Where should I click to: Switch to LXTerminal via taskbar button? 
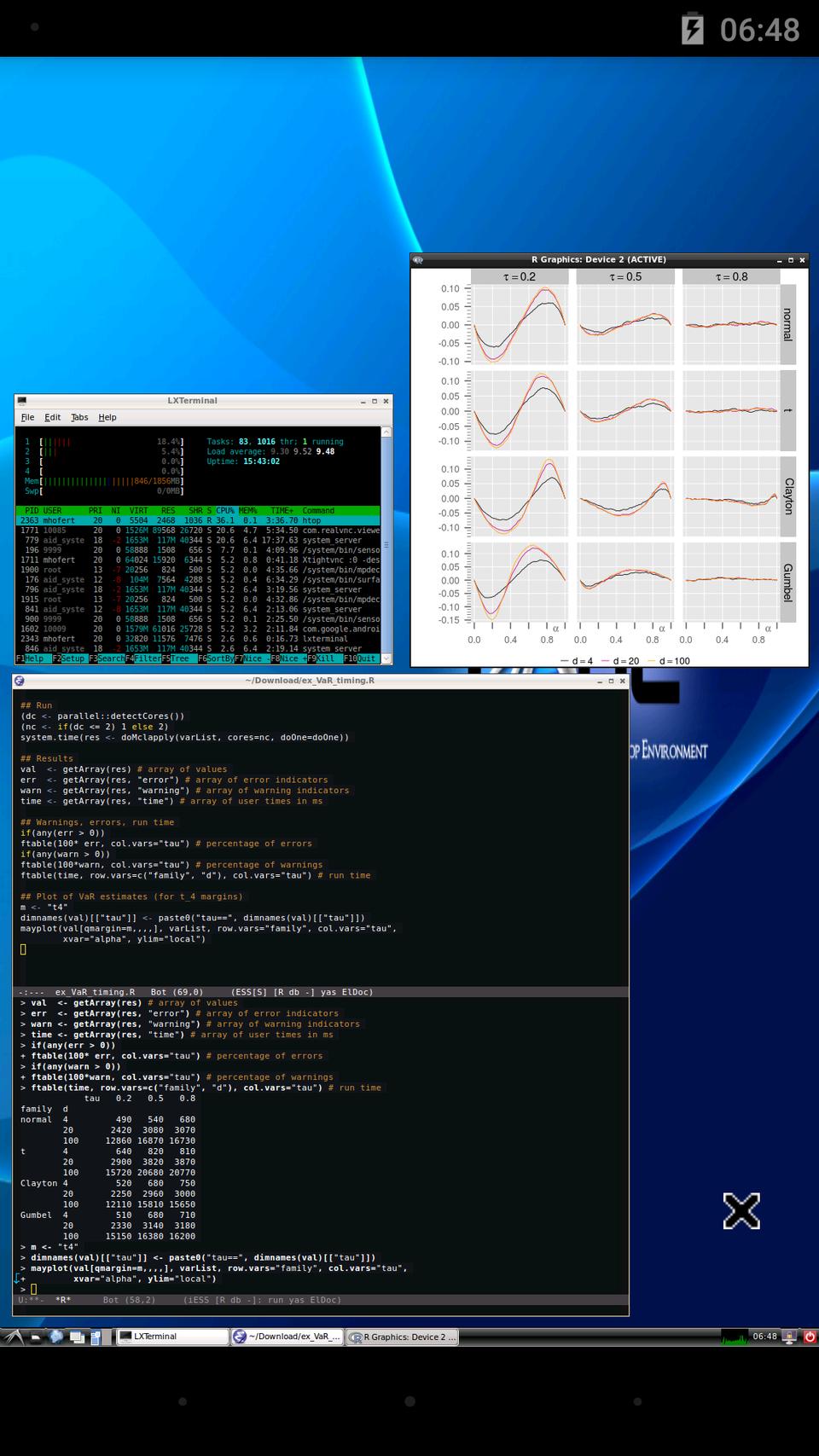(x=171, y=1337)
